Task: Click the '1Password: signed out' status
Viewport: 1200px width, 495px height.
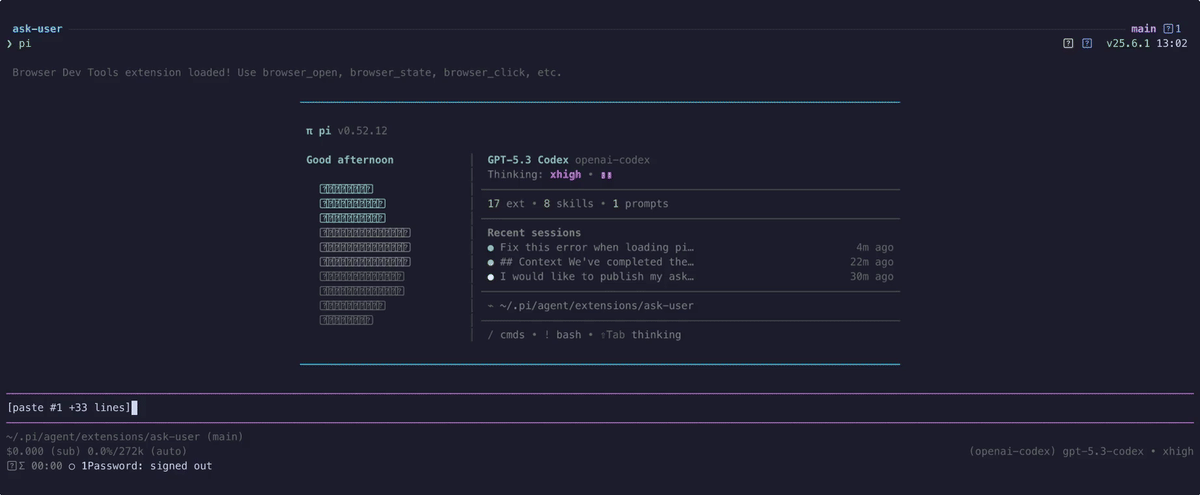Action: point(147,466)
